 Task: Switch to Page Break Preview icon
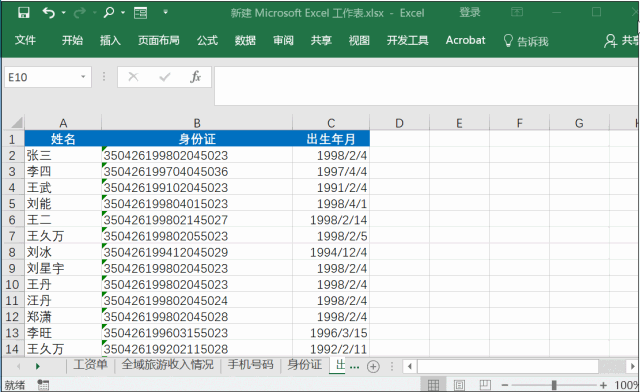click(485, 385)
